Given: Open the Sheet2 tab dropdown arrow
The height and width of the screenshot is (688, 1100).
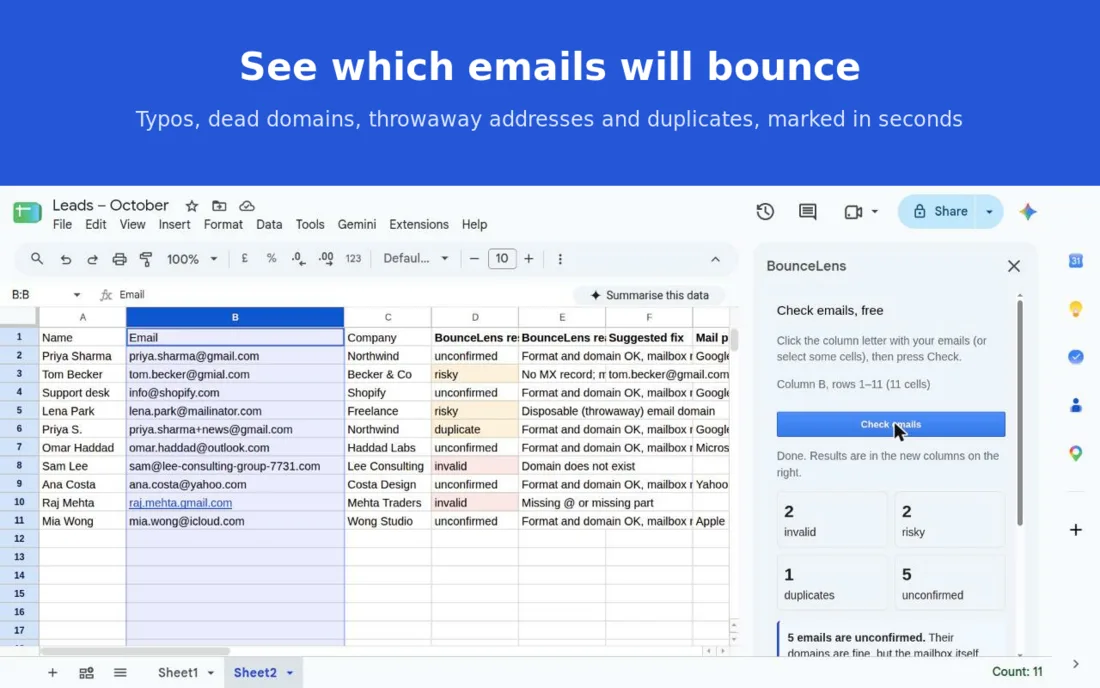Looking at the screenshot, I should pyautogui.click(x=290, y=673).
